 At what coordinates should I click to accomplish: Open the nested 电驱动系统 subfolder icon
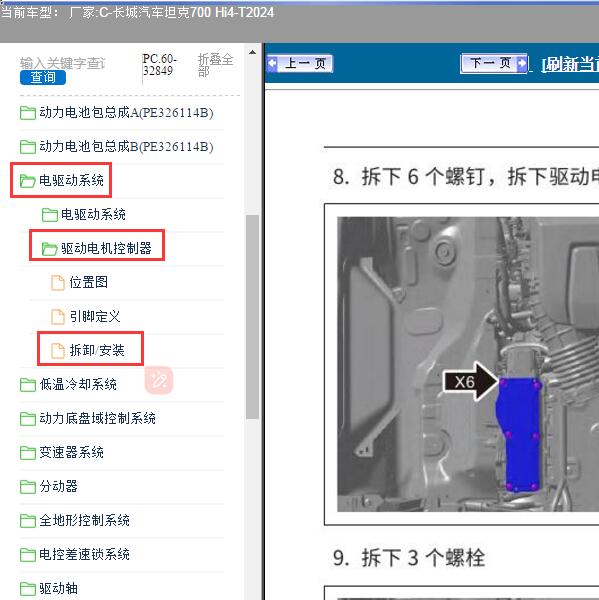pos(50,215)
